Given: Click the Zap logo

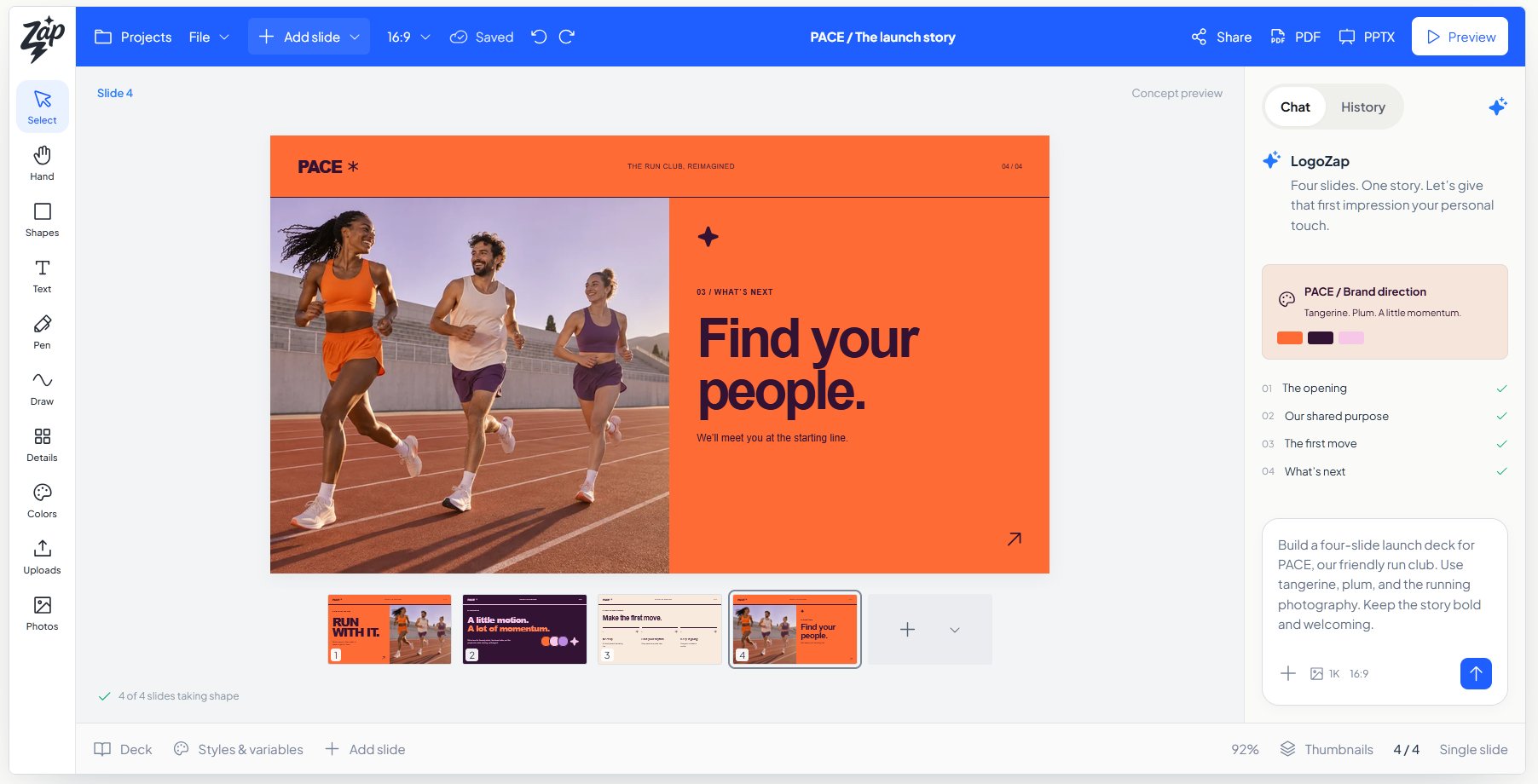Looking at the screenshot, I should [43, 39].
